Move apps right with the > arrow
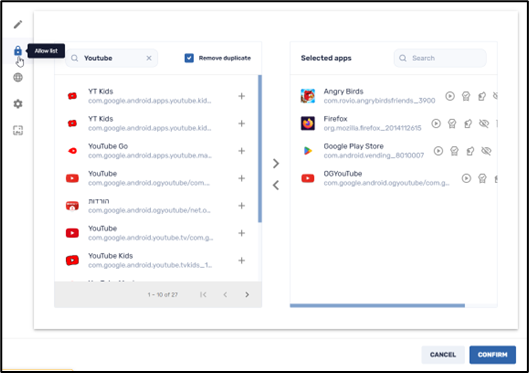 point(276,164)
